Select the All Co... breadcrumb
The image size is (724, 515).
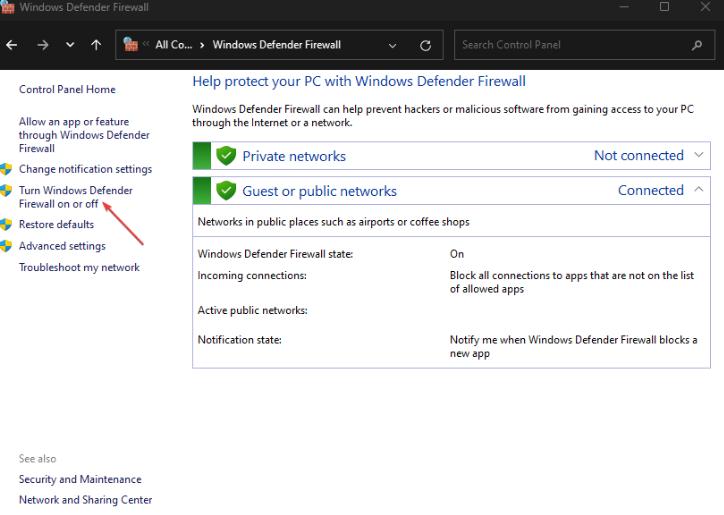pos(174,45)
